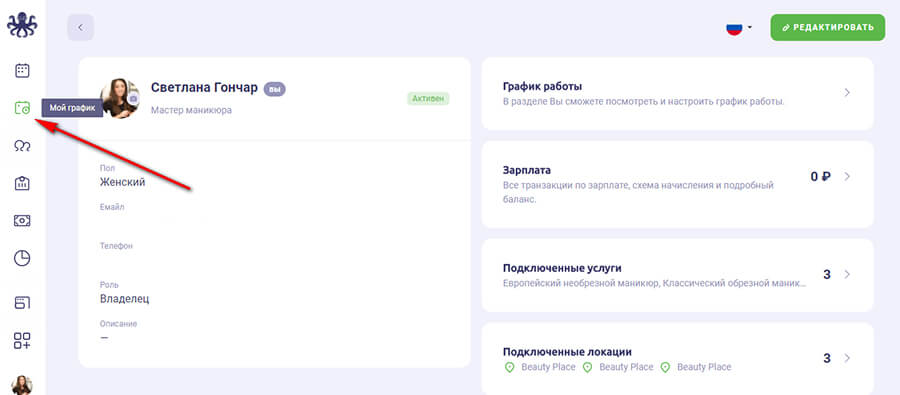Viewport: 900px width, 395px height.
Task: Expand Зарплата chevron arrow
Action: [847, 176]
